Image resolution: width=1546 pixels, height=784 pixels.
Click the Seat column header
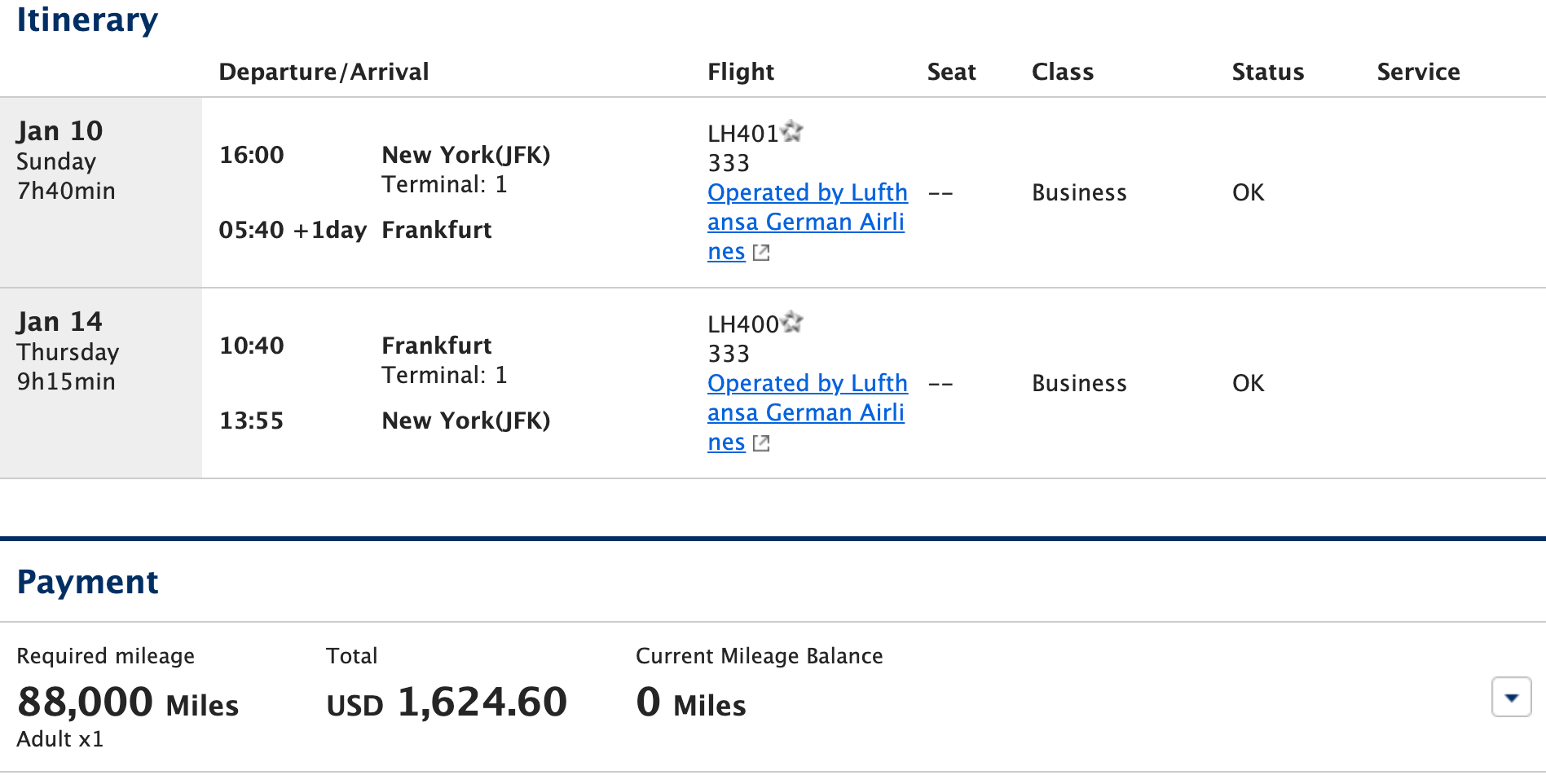pos(951,72)
